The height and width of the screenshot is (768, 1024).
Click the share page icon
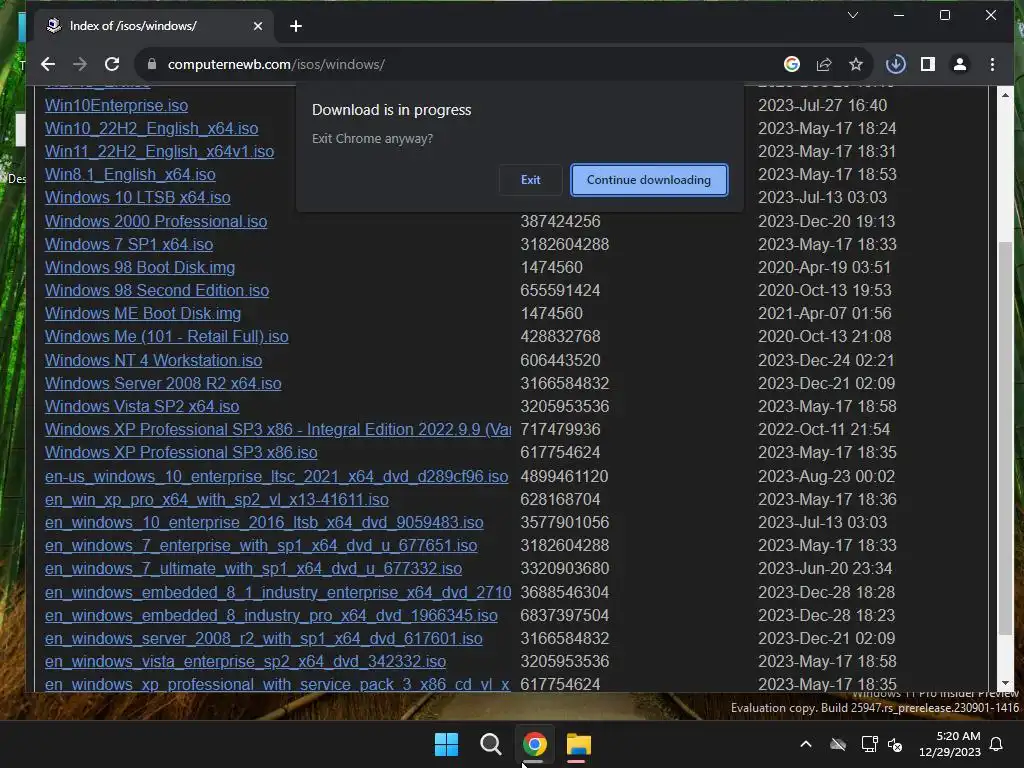click(824, 64)
